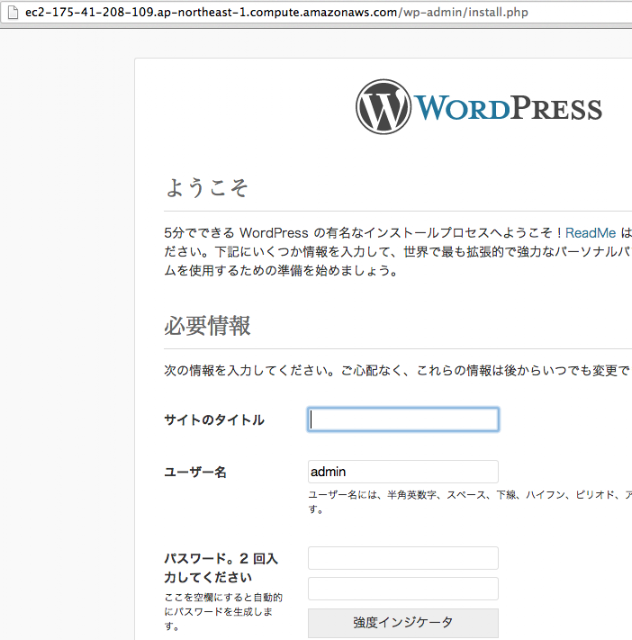
Task: Click the 強度インジケータ strength indicator box
Action: pos(403,622)
